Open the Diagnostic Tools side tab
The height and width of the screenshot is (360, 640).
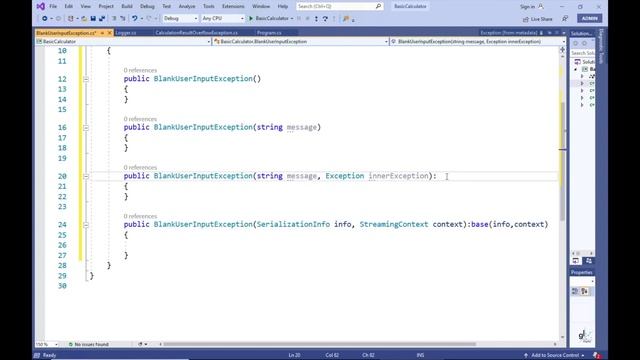point(601,46)
